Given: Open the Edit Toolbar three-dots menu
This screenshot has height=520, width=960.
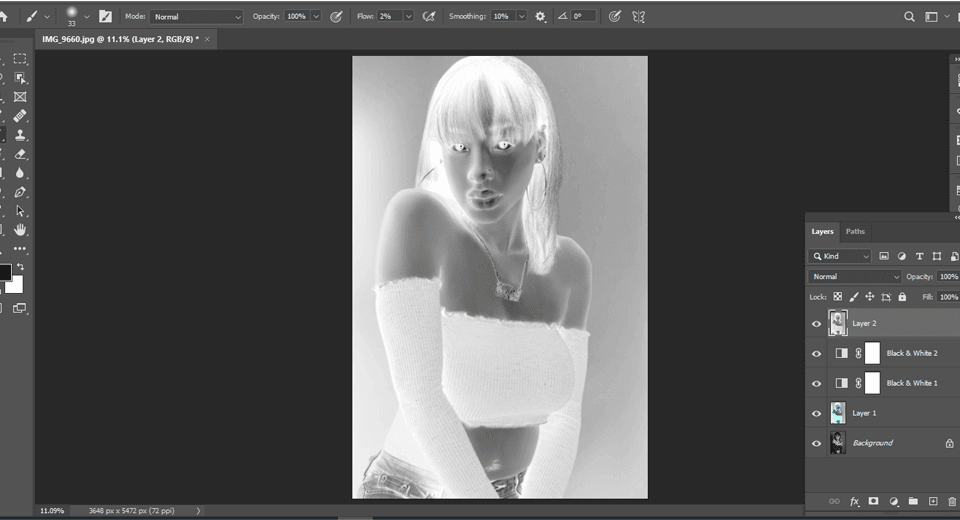Looking at the screenshot, I should coord(20,249).
